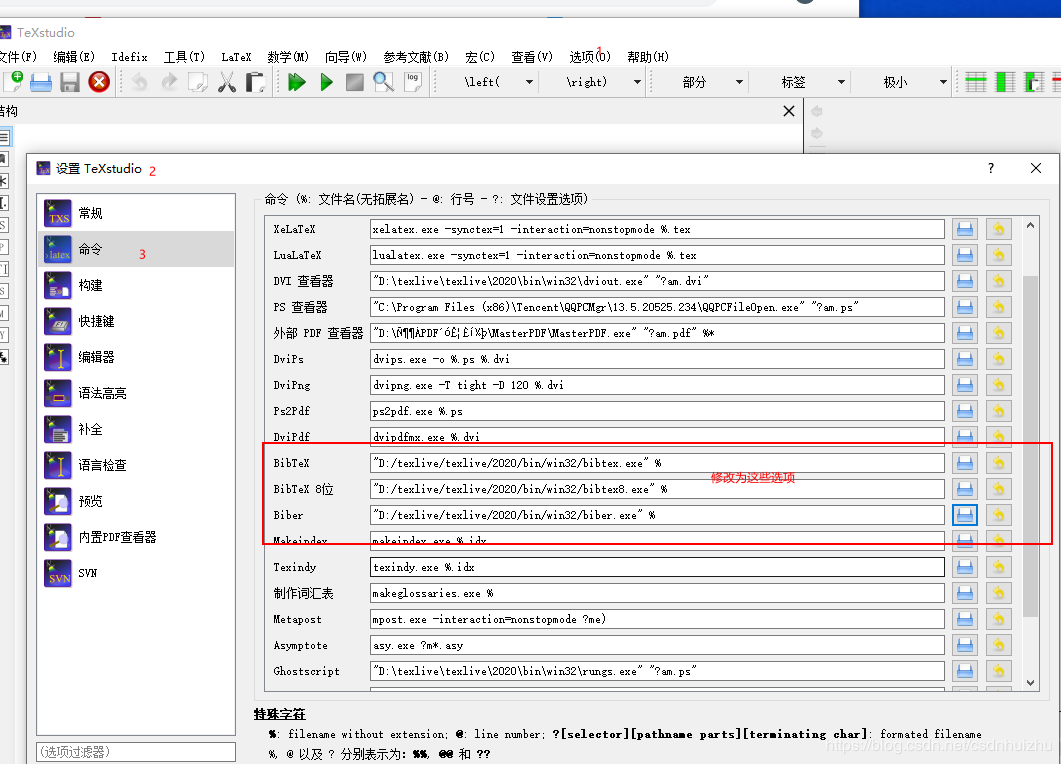Open the log viewer toolbar icon
Screen dimensions: 1061x764
coord(412,83)
